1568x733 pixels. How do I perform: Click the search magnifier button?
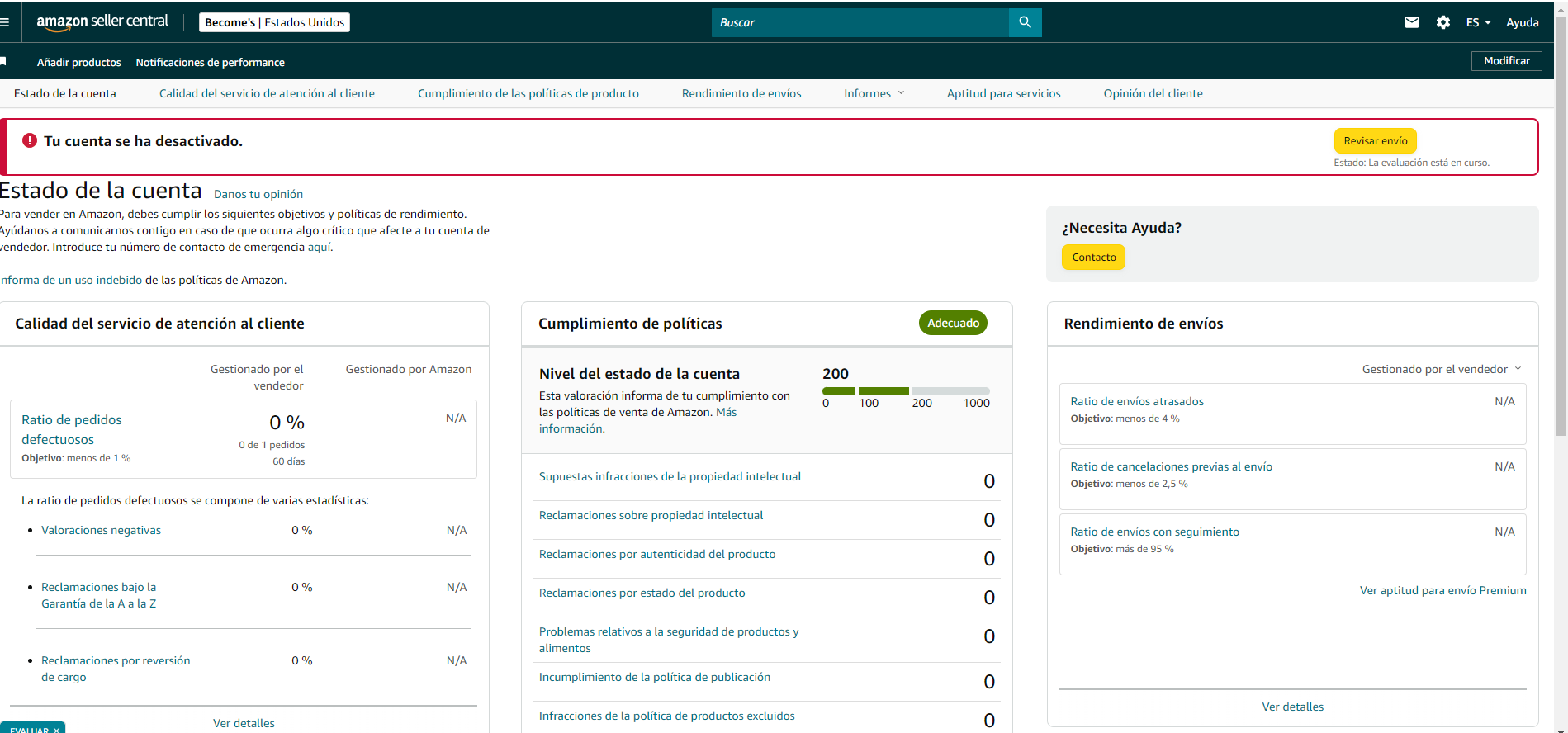coord(1025,22)
